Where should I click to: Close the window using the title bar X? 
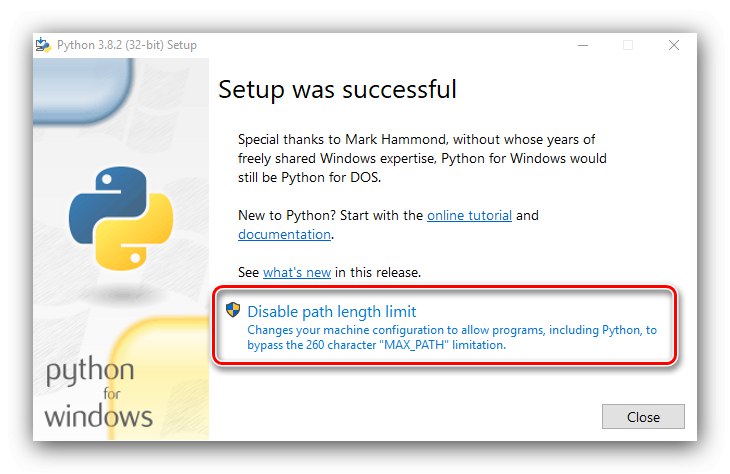(x=674, y=45)
